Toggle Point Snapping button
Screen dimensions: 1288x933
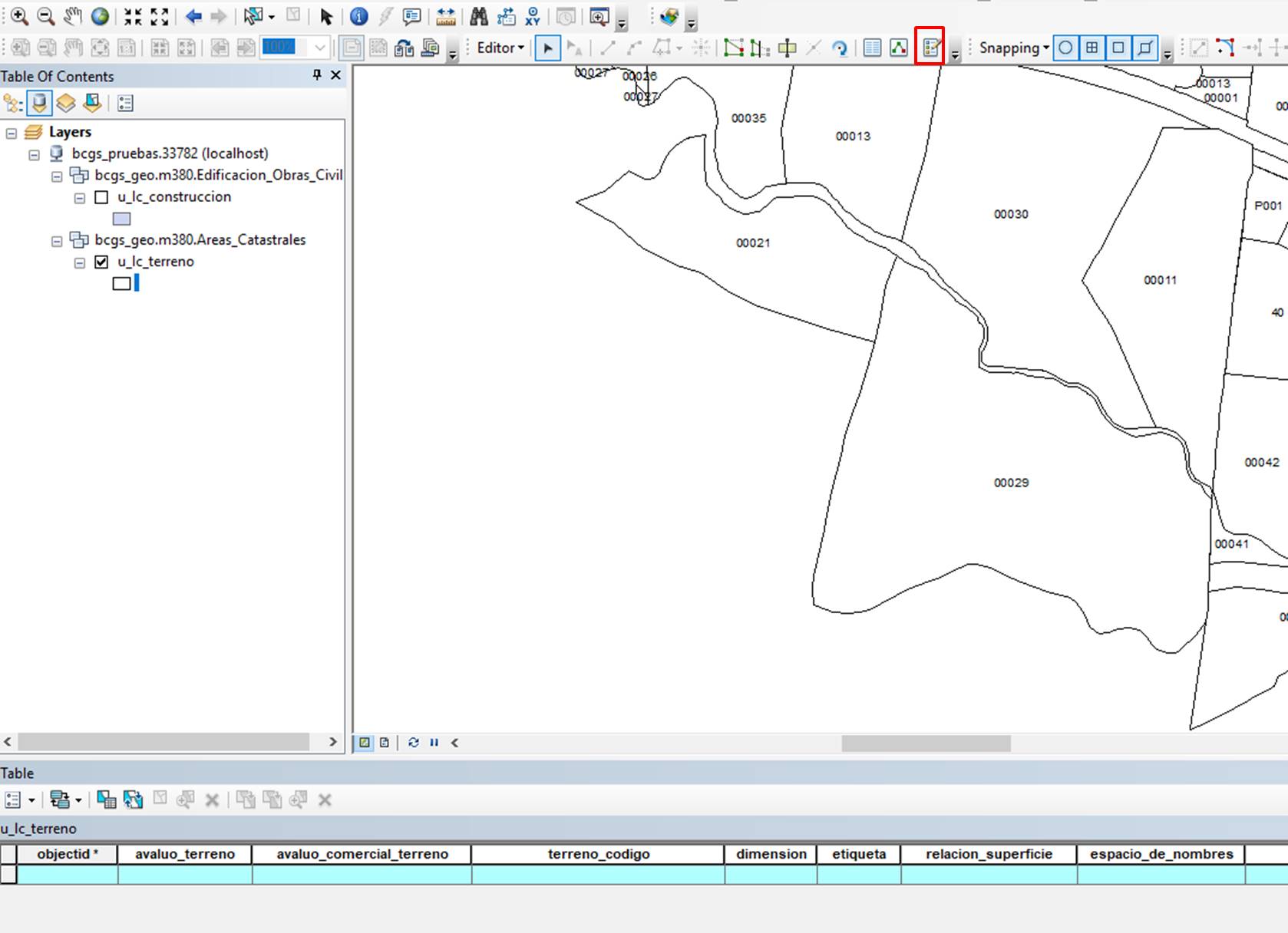click(x=1065, y=48)
